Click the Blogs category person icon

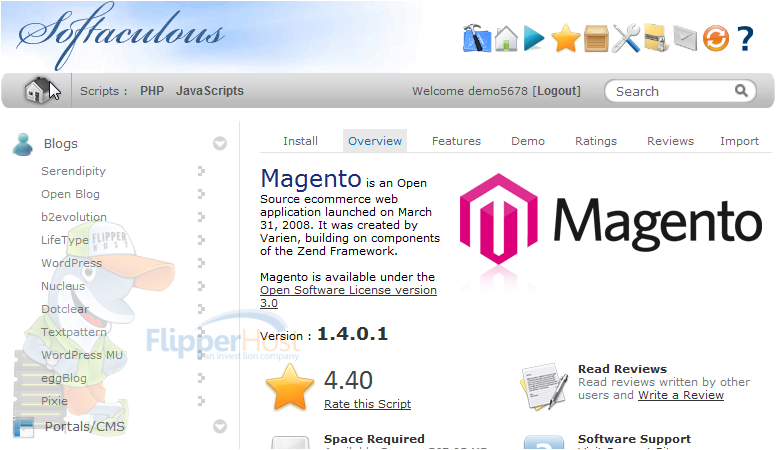coord(23,144)
